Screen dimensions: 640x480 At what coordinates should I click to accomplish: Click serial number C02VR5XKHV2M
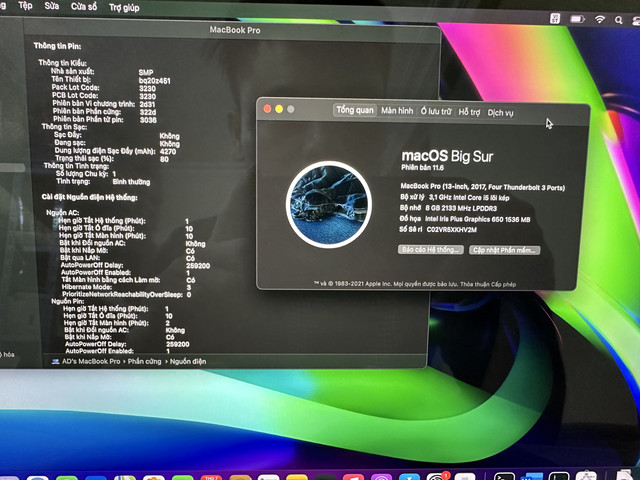[452, 229]
